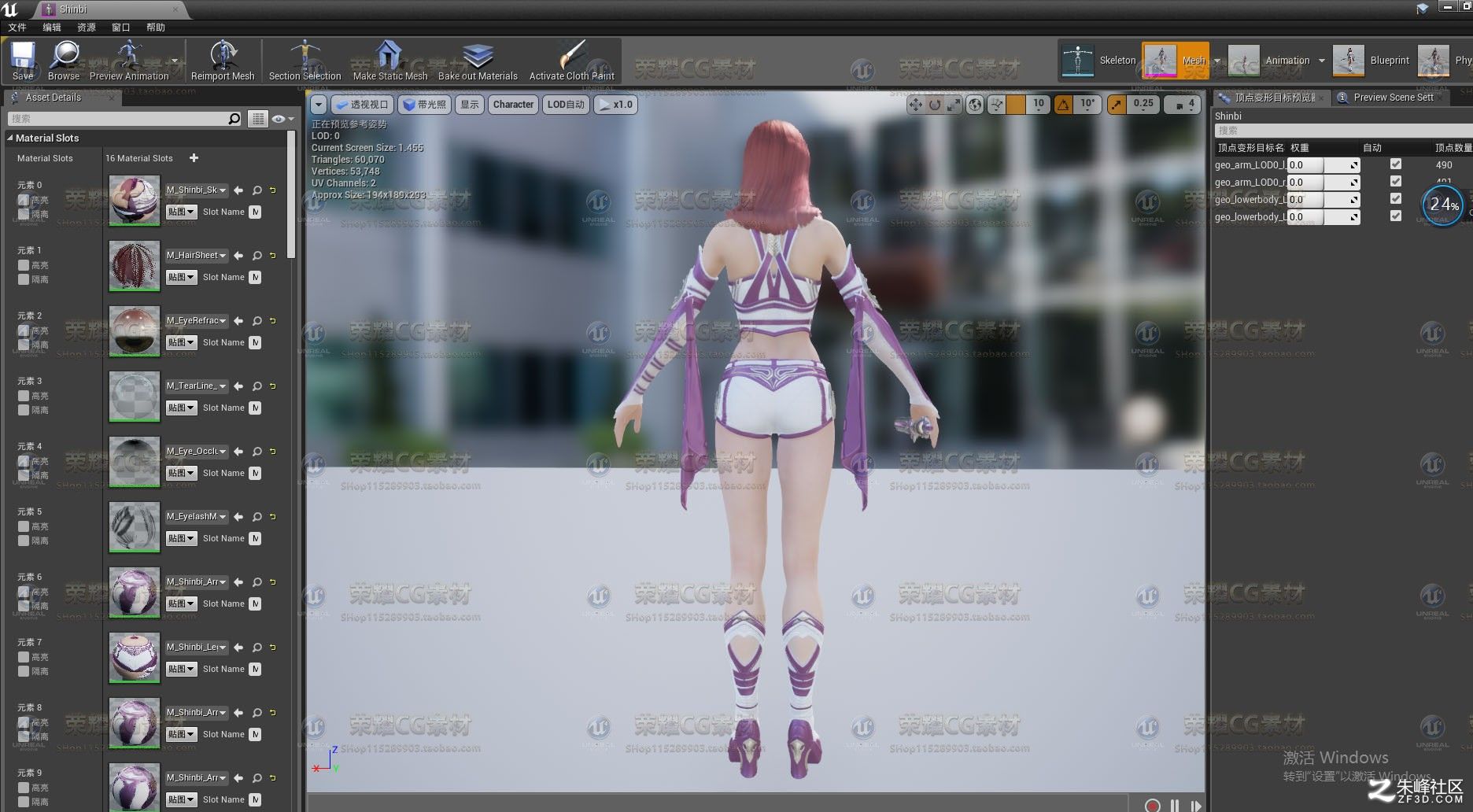Toggle 高亮 checkbox for 元素 3

[24, 396]
